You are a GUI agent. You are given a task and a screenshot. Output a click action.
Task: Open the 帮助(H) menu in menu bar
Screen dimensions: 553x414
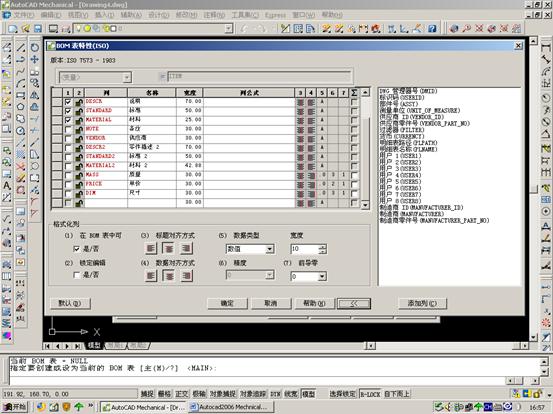click(332, 15)
